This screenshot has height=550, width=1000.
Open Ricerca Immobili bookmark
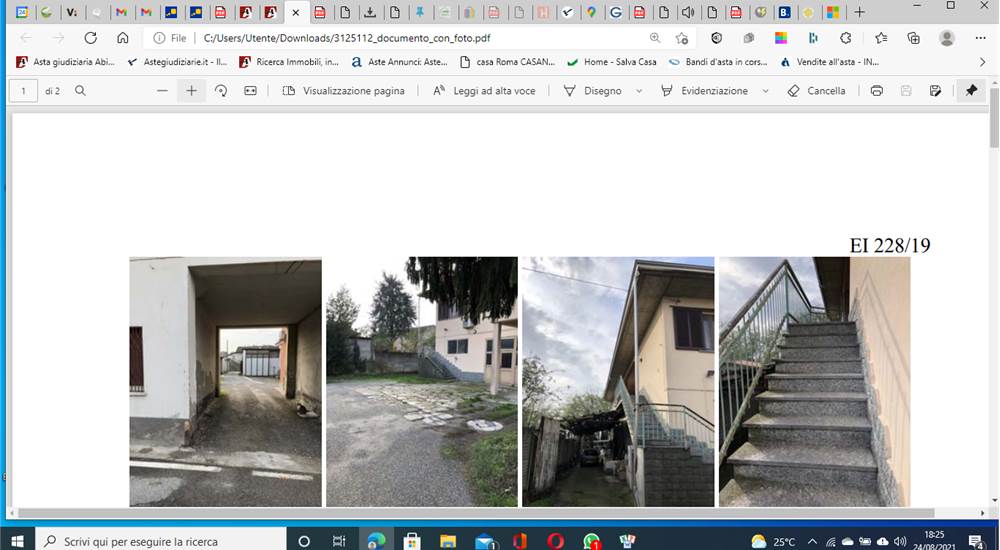pos(289,62)
